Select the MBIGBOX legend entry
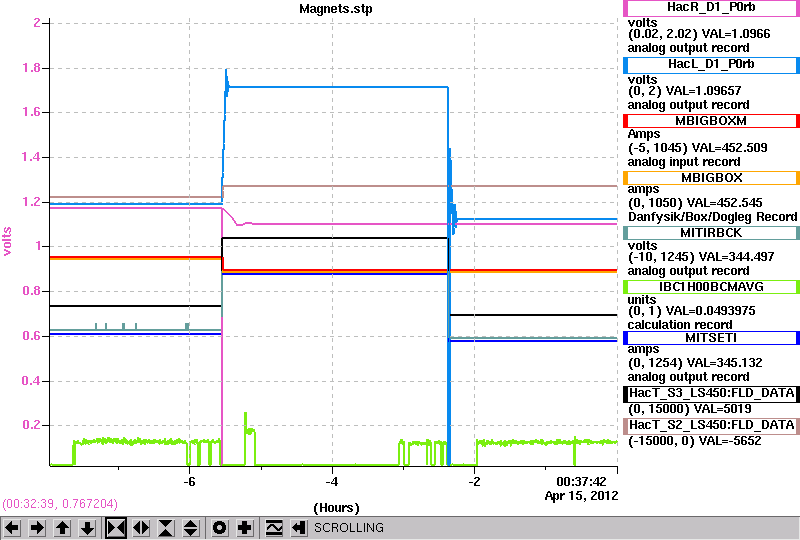This screenshot has height=540, width=800. coord(711,178)
